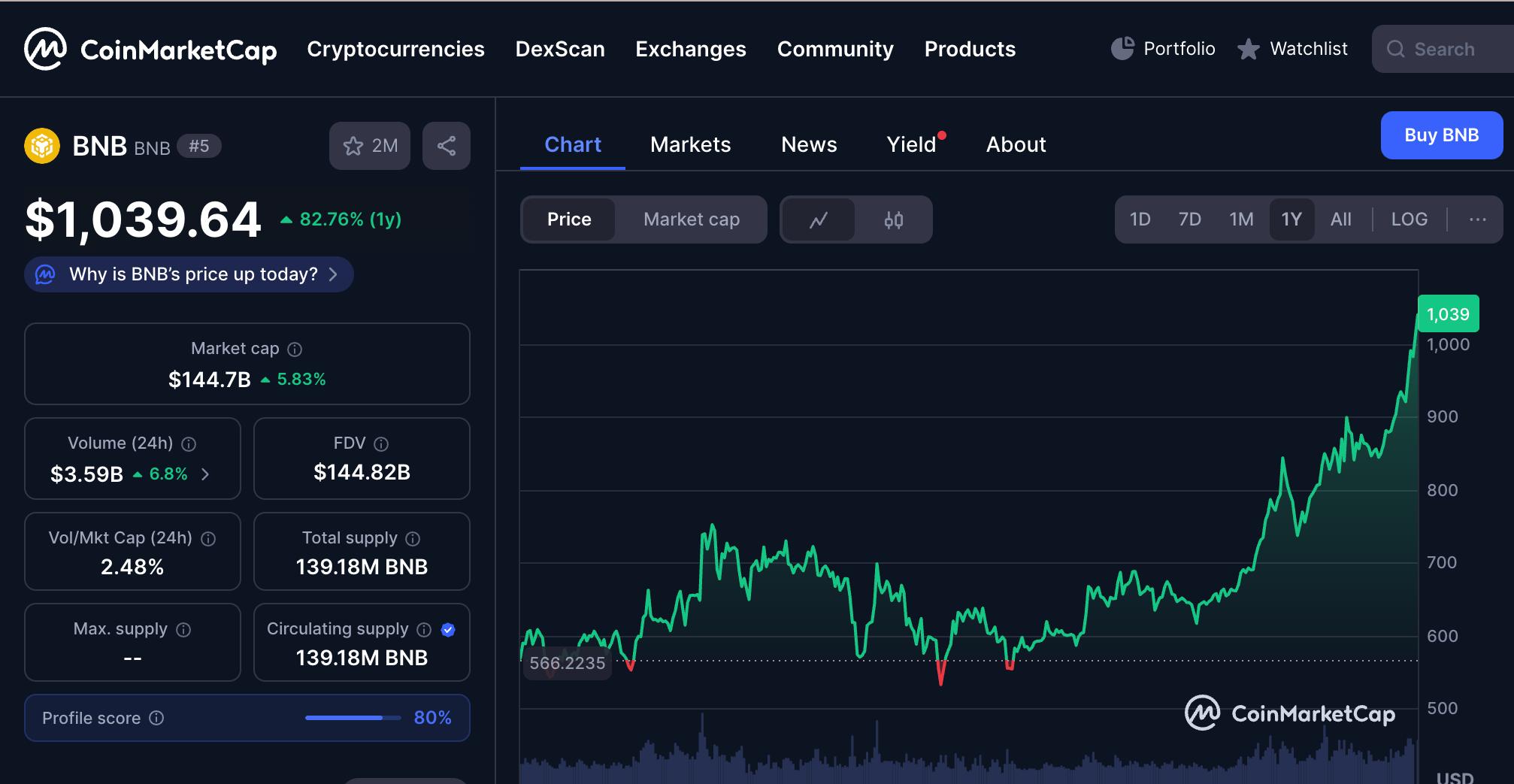Click the 2.48% Vol/Mkt Cap value
This screenshot has height=784, width=1514.
coord(132,567)
